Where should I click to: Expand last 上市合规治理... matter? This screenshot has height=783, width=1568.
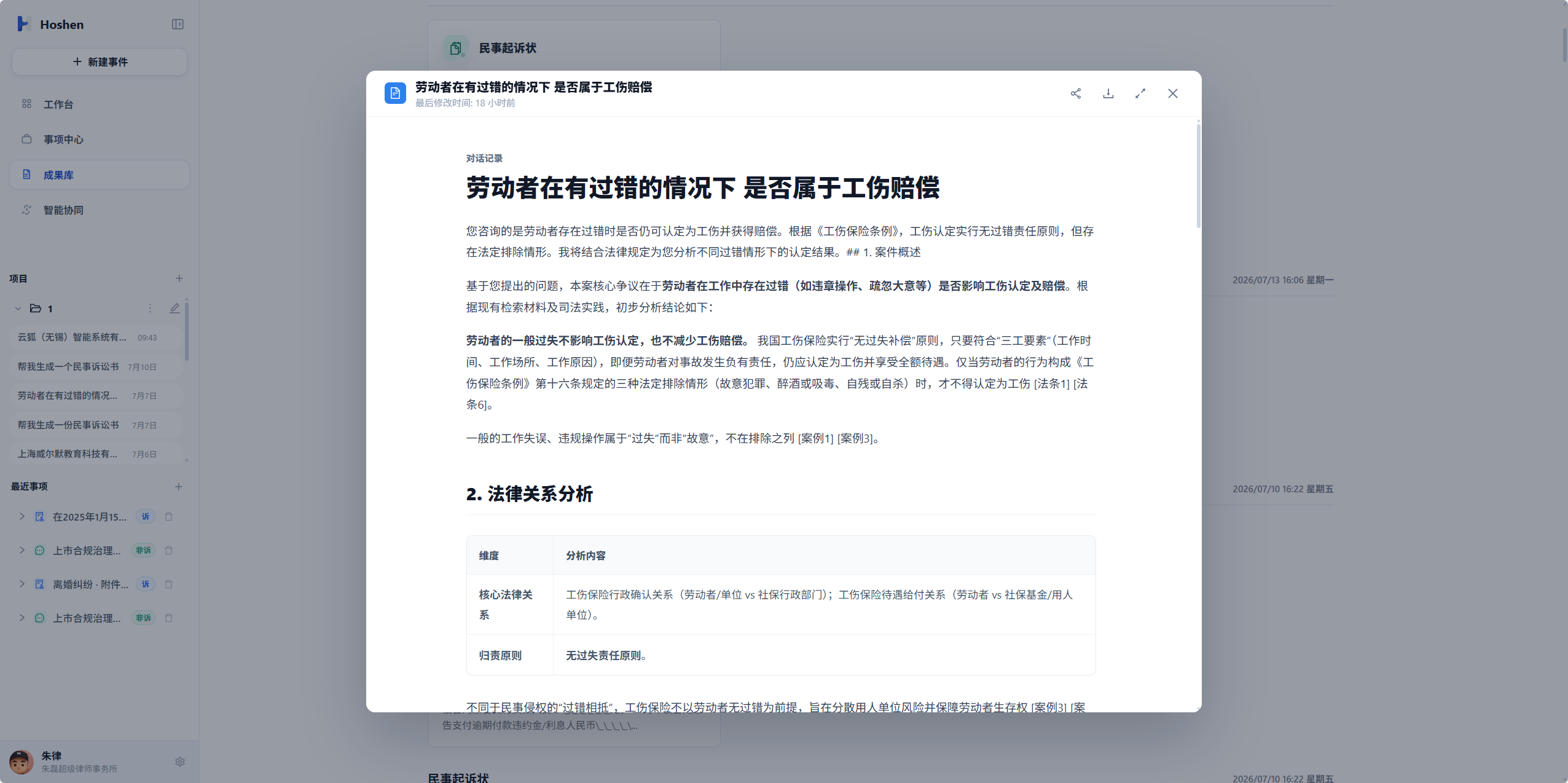[x=22, y=618]
